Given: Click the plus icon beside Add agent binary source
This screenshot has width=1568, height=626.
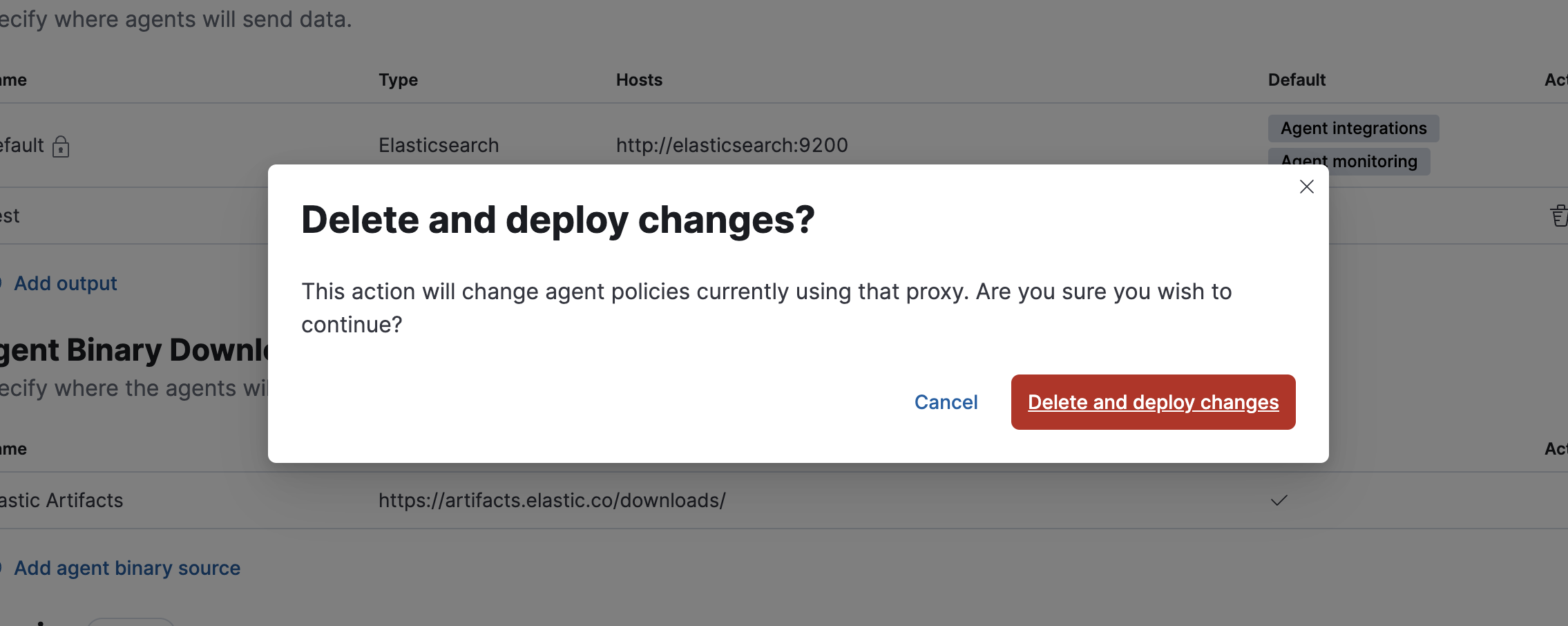Looking at the screenshot, I should click(x=2, y=568).
